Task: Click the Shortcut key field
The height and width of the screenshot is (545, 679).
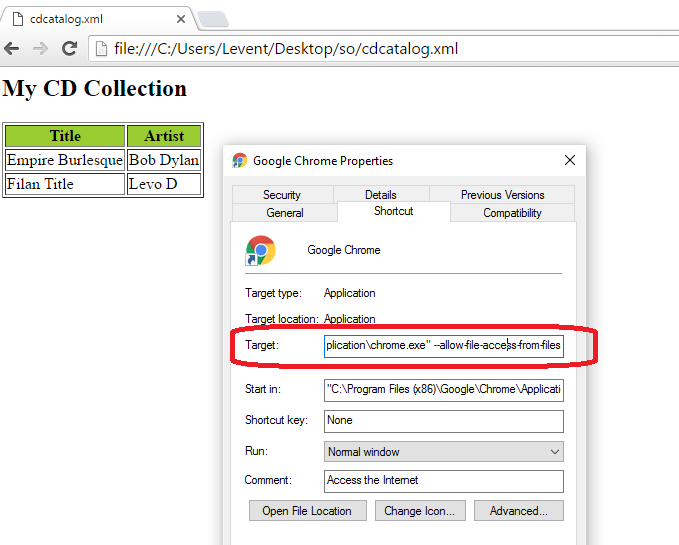Action: pos(443,421)
